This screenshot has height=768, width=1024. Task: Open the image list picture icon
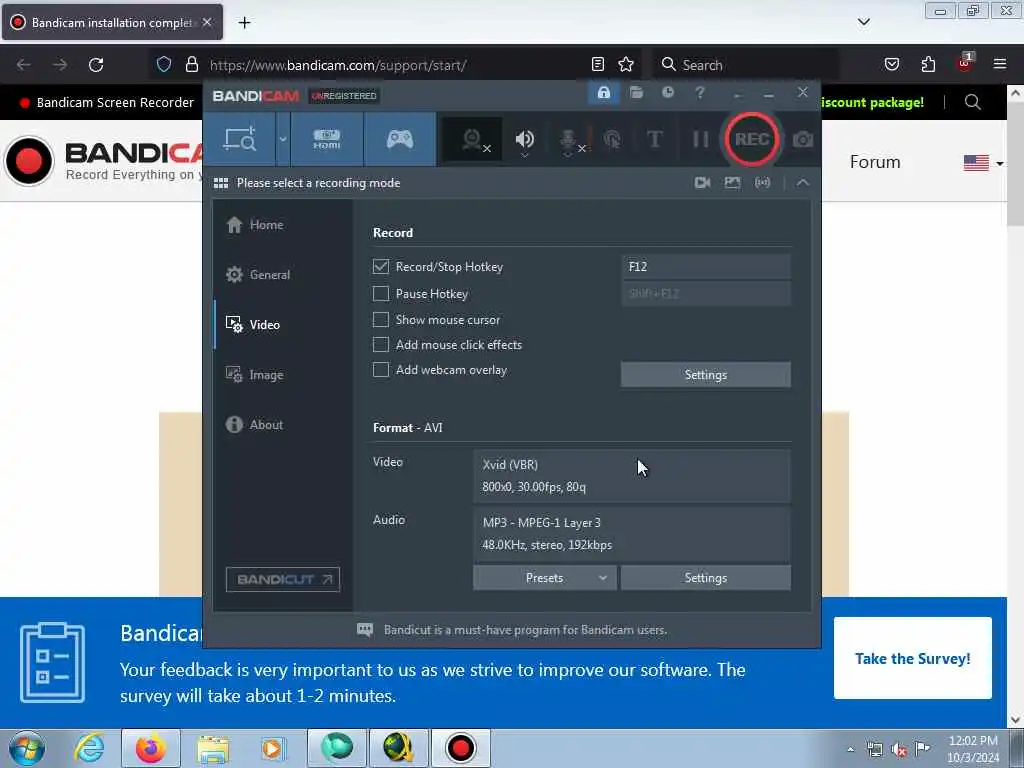coord(733,183)
